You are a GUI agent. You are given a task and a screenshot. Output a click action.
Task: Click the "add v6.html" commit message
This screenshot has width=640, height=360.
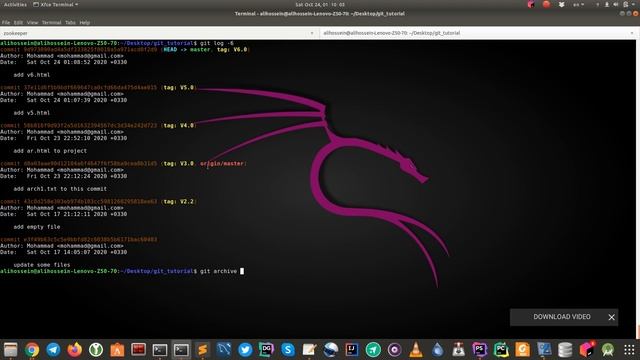31,75
